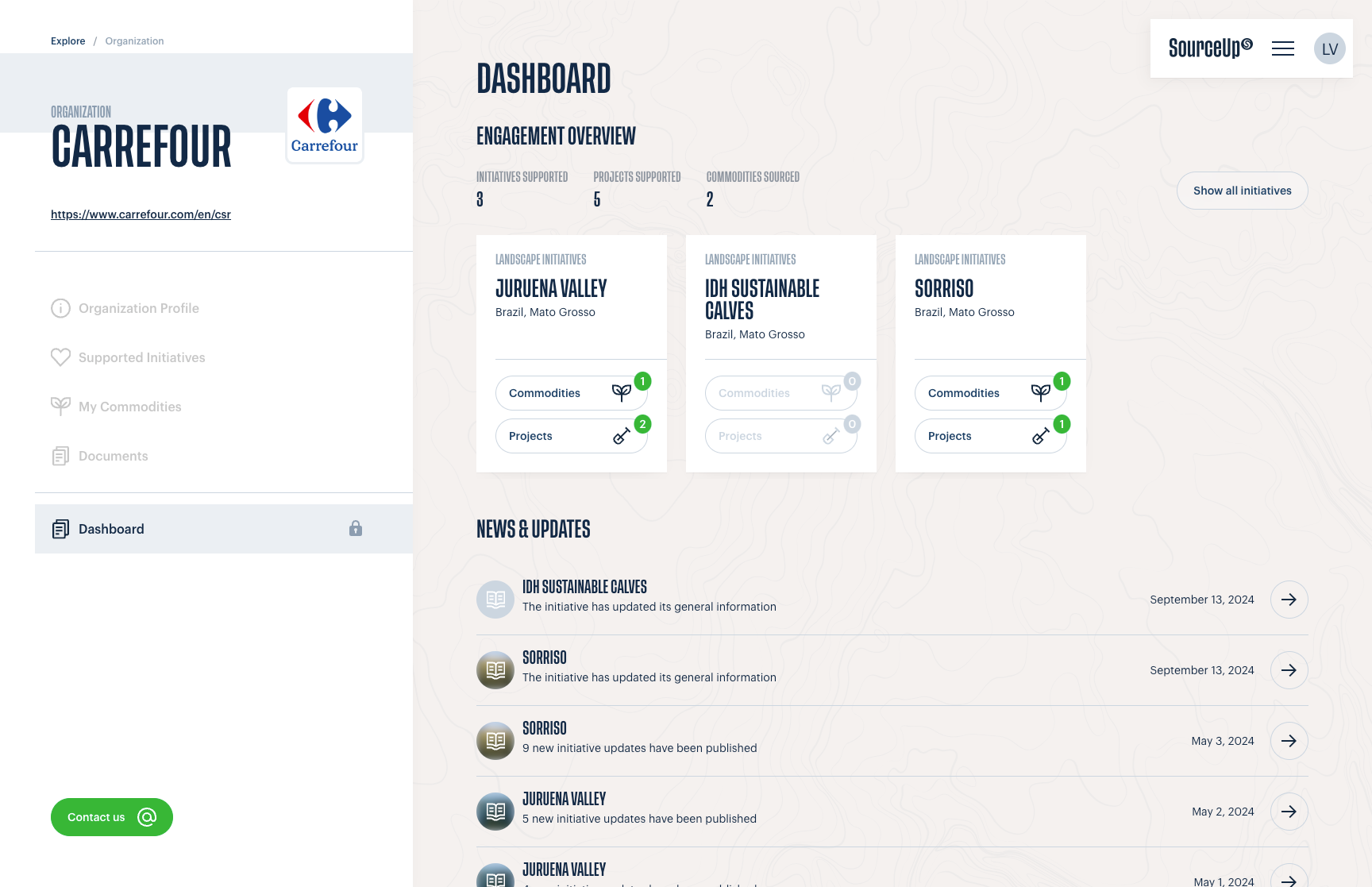Click '9 new initiative updates have been published'
Screen dimensions: 1372x887
coord(640,748)
